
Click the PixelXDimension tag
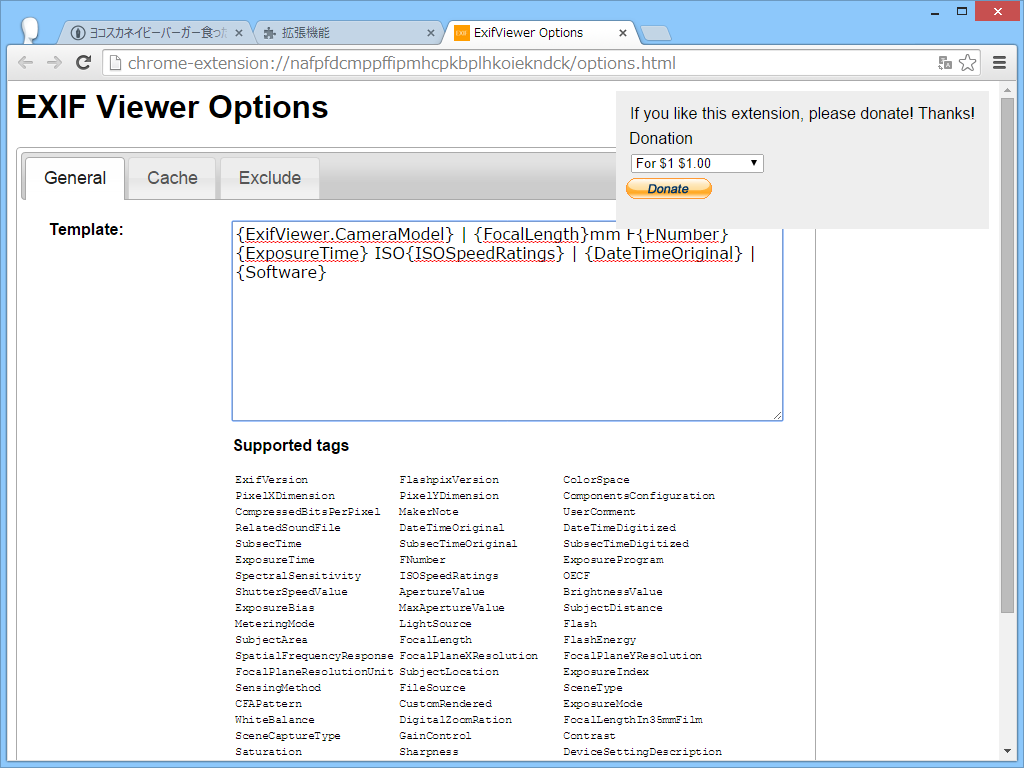(x=285, y=496)
